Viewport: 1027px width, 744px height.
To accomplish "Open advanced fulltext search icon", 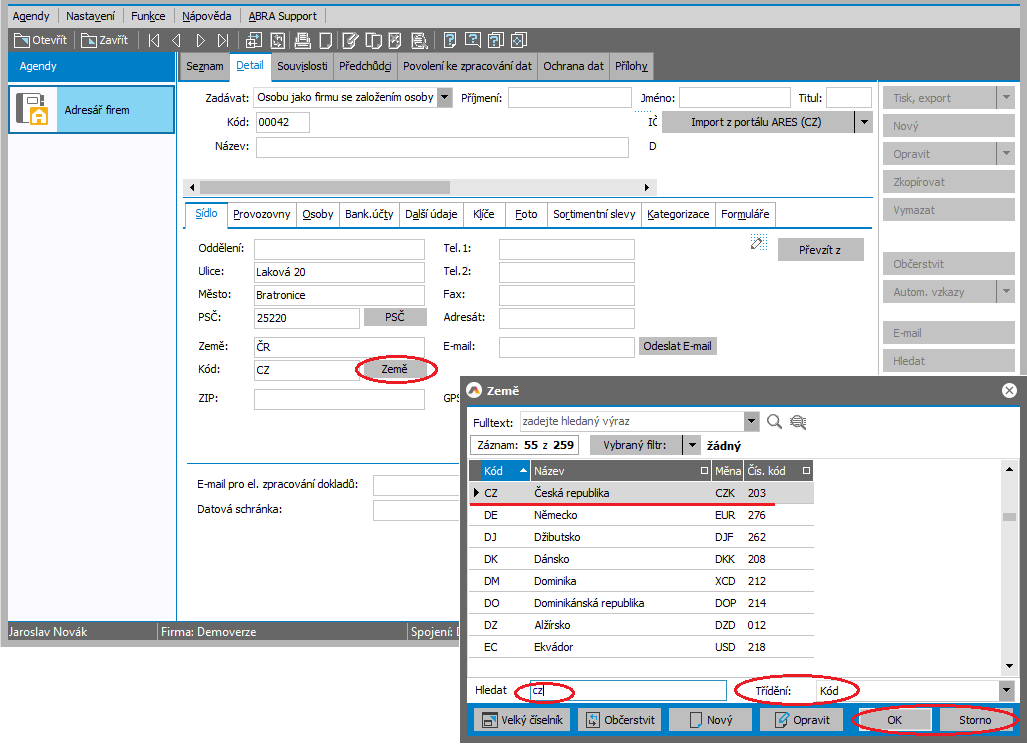I will (x=797, y=422).
